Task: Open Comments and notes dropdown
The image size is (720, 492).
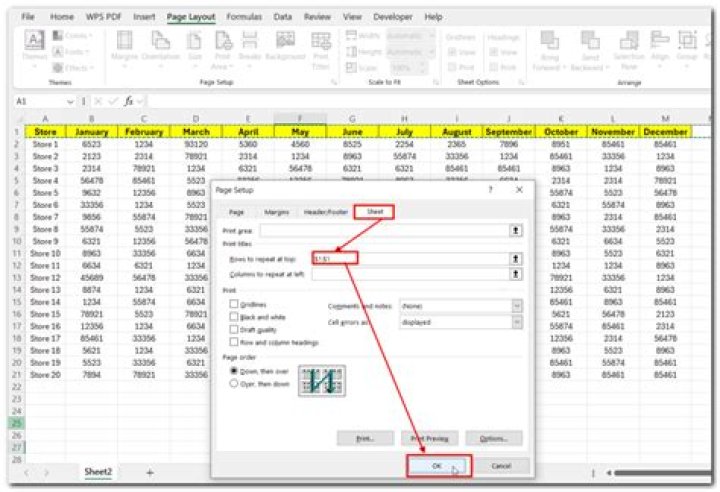Action: pyautogui.click(x=517, y=306)
